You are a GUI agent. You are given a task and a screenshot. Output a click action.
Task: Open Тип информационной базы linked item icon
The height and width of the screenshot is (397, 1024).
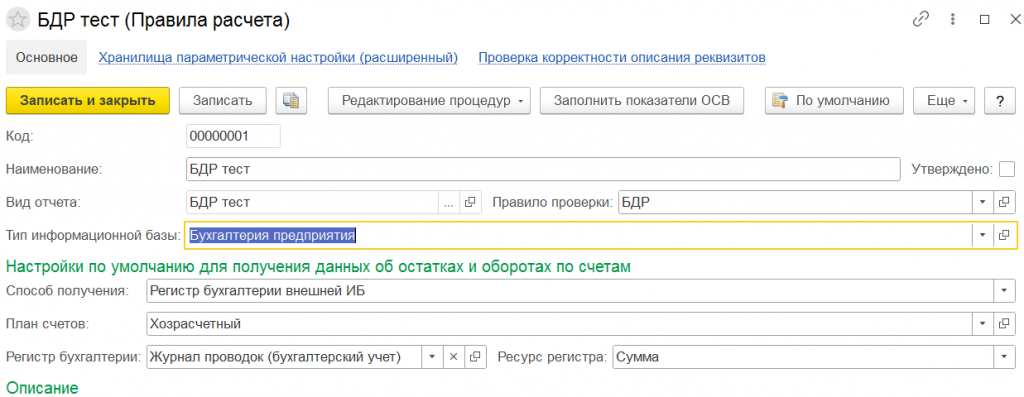[1004, 235]
